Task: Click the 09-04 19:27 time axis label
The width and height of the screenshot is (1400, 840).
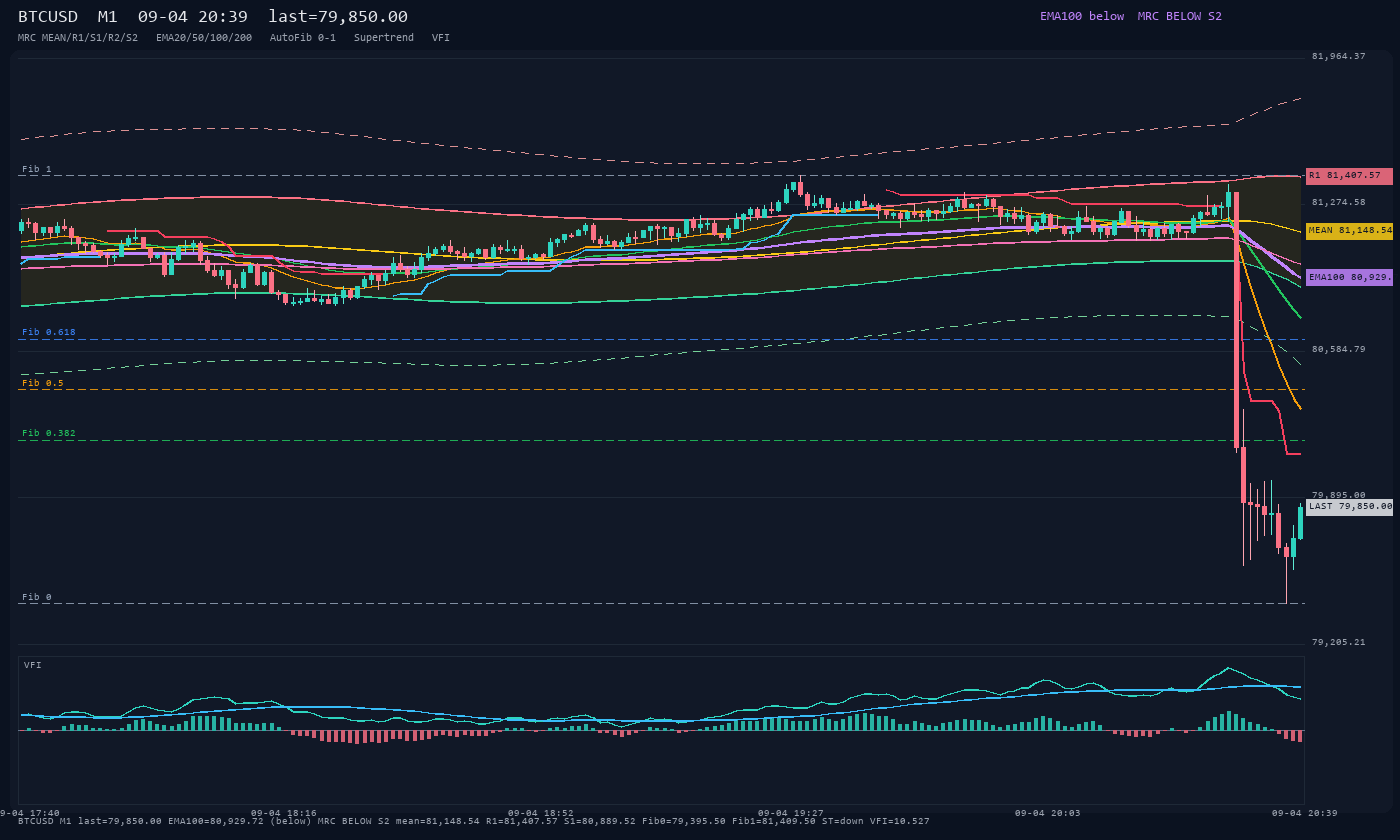Action: (791, 813)
